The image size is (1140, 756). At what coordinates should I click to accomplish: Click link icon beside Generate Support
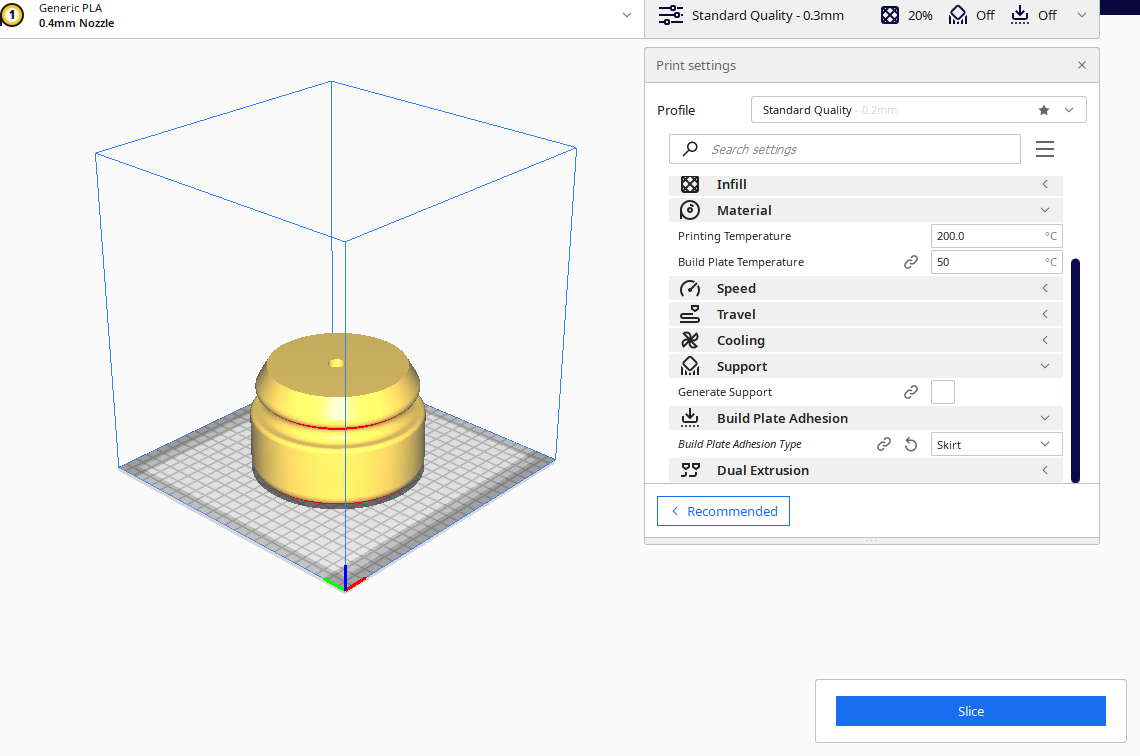coord(911,393)
